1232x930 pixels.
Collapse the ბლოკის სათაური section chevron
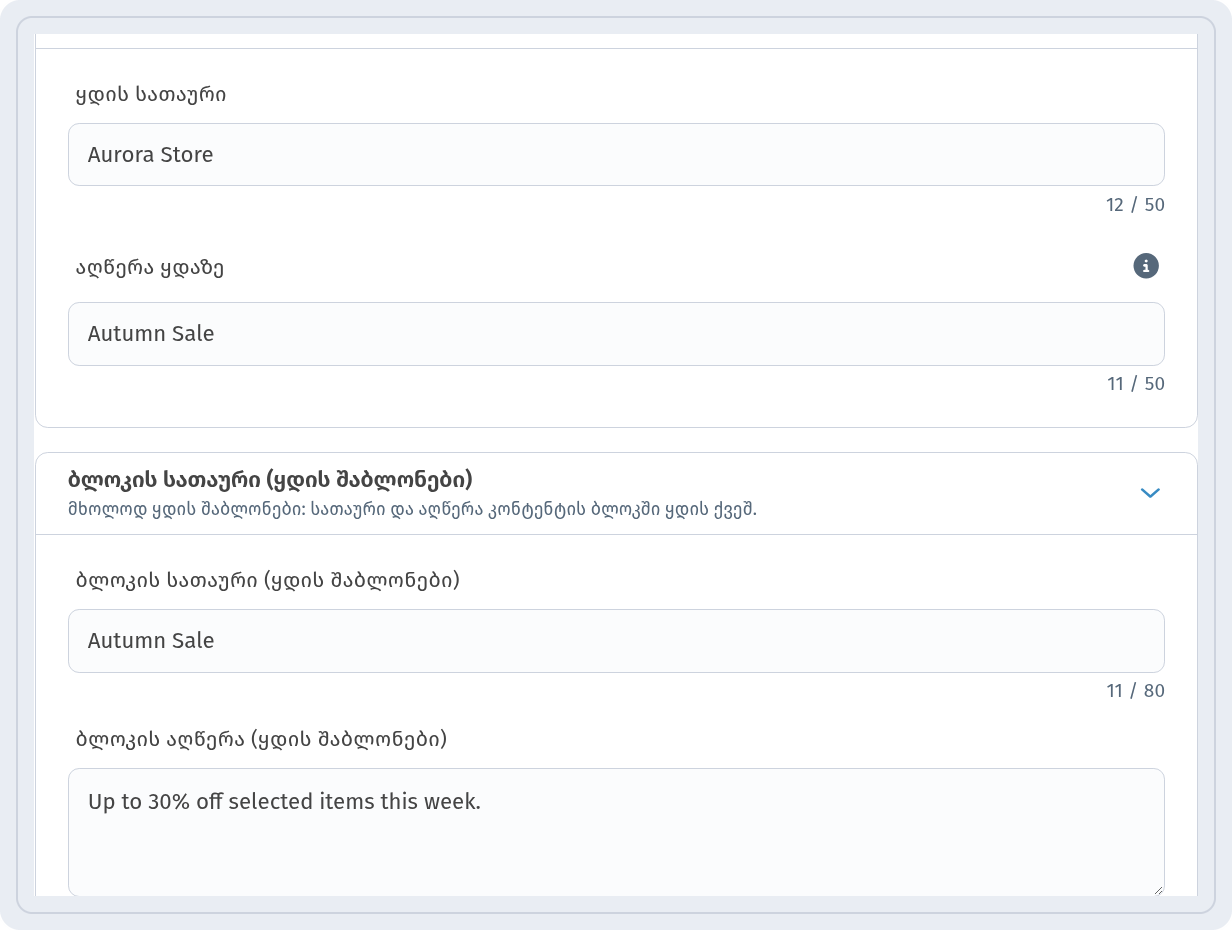[1150, 493]
